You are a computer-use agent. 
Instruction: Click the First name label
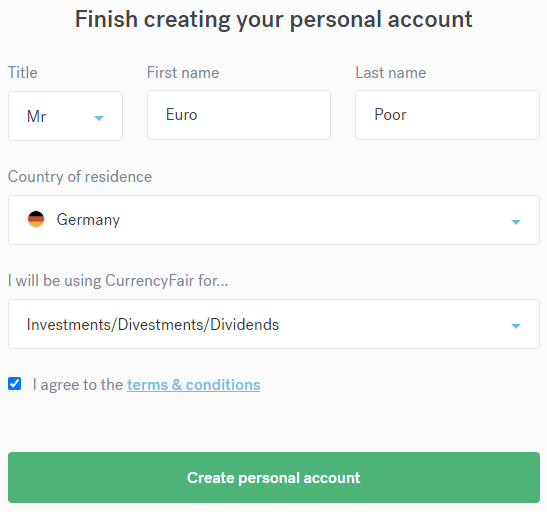coord(183,73)
